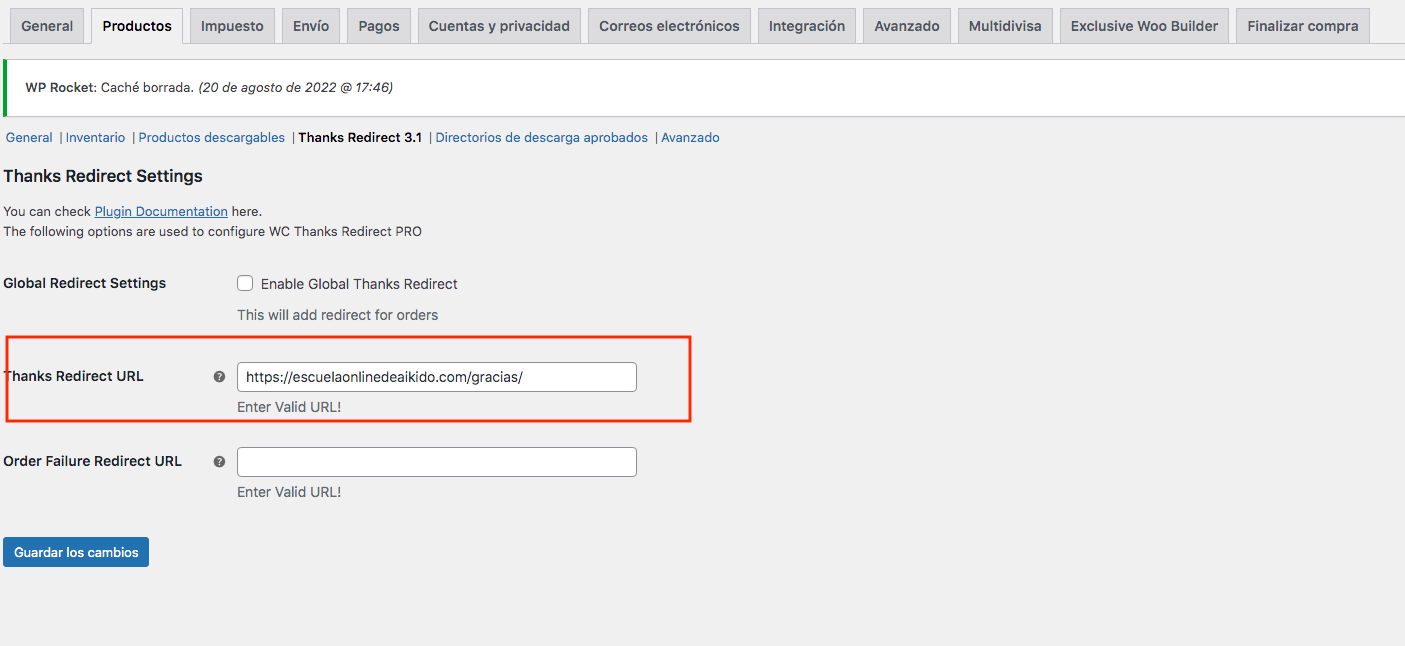Open Productos descargables sub-section

[x=212, y=138]
